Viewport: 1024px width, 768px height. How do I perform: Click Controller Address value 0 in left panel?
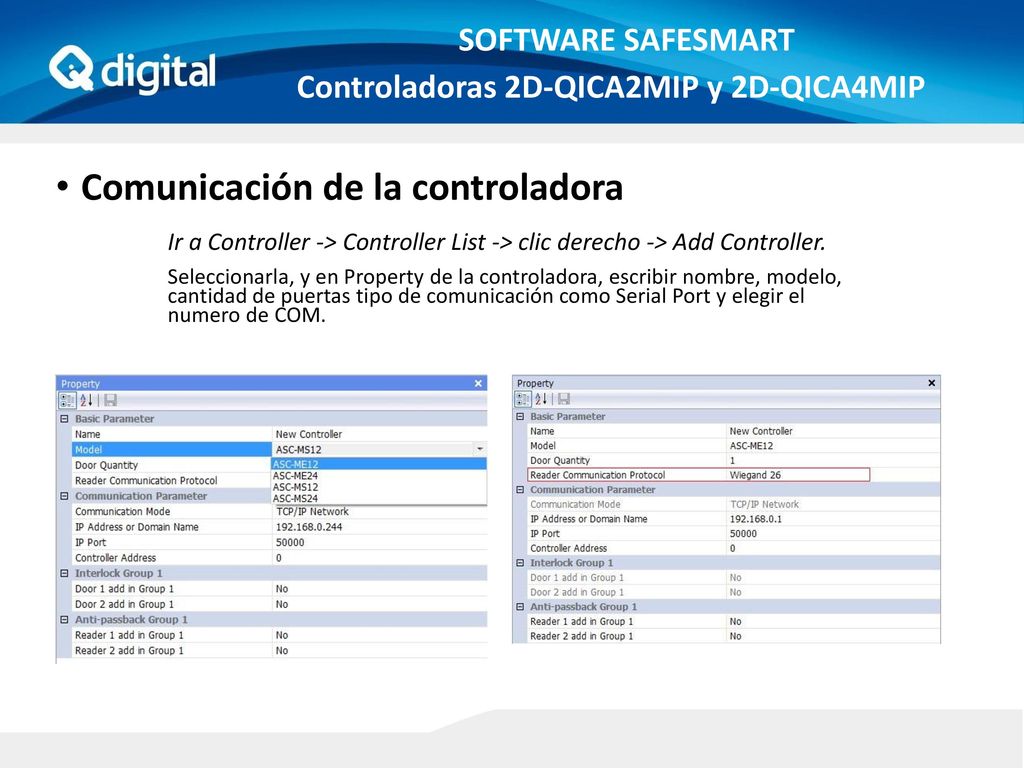coord(379,558)
